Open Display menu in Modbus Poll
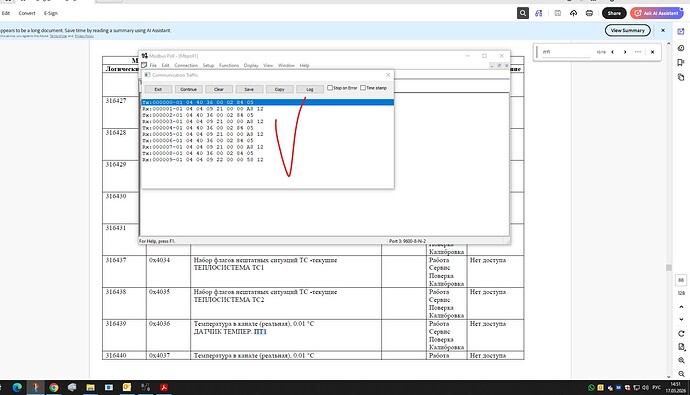The width and height of the screenshot is (690, 395). click(x=251, y=65)
